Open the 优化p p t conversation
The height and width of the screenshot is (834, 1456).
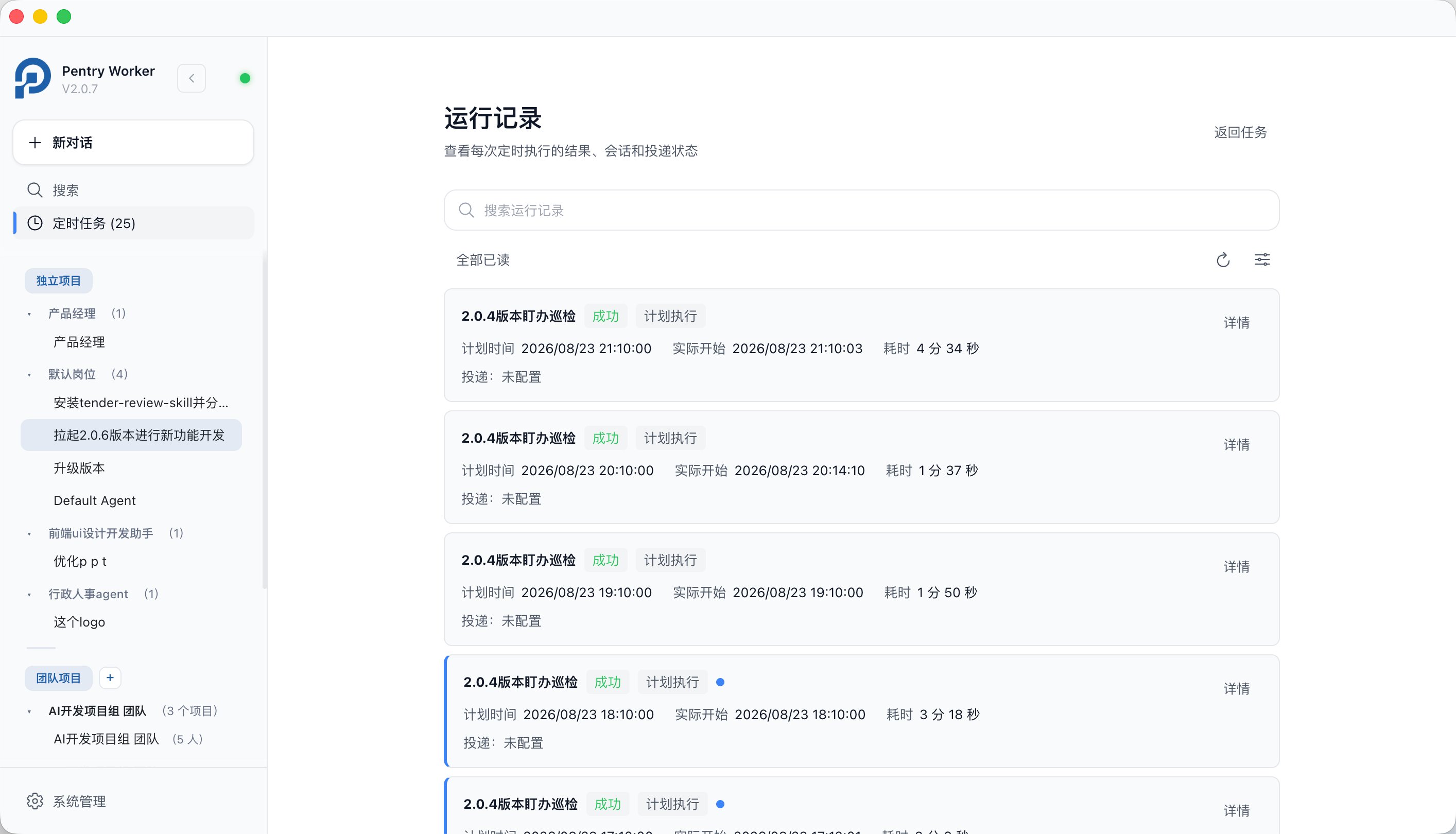click(131, 561)
